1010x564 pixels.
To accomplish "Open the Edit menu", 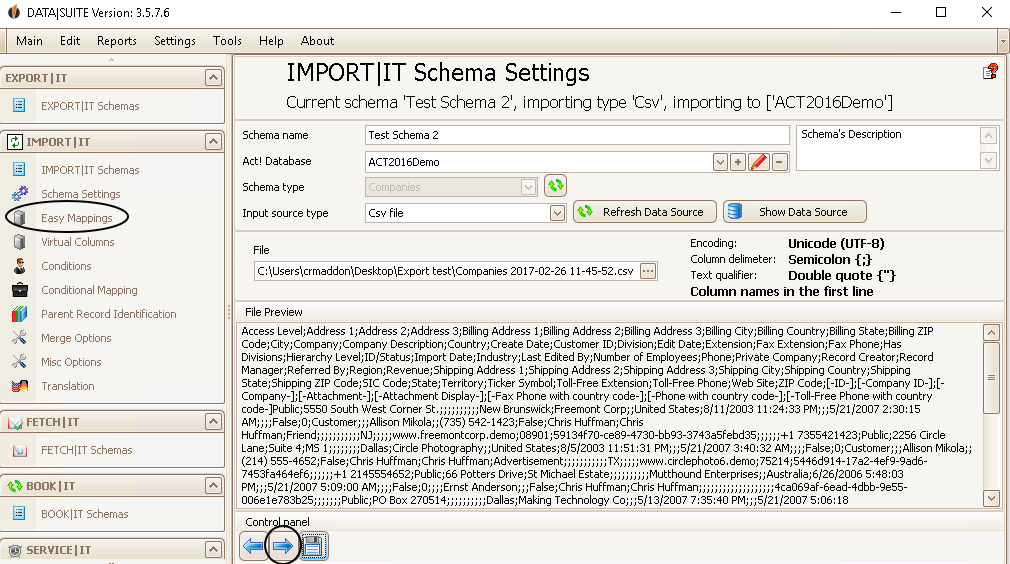I will tap(70, 41).
